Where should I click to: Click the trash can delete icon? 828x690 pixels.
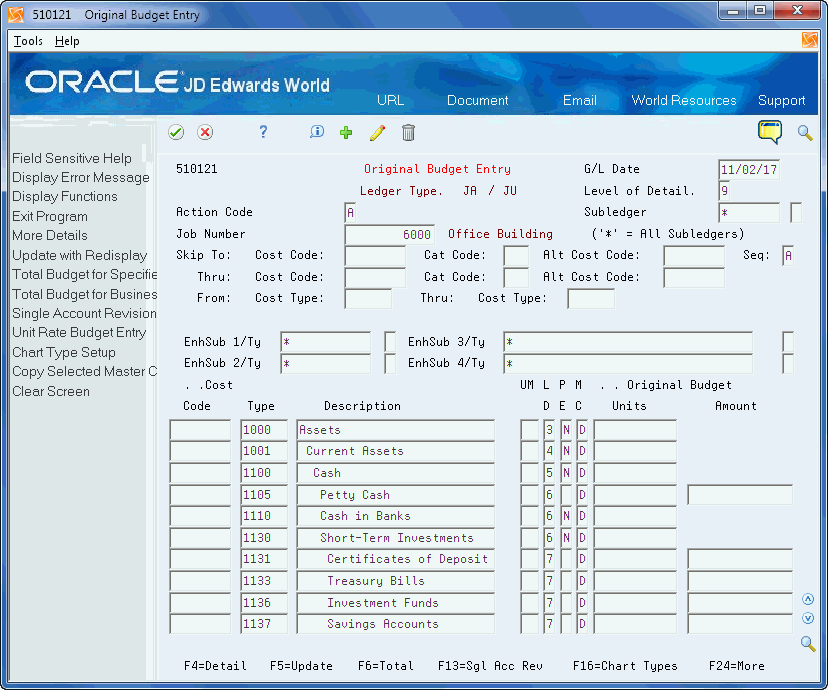point(408,133)
